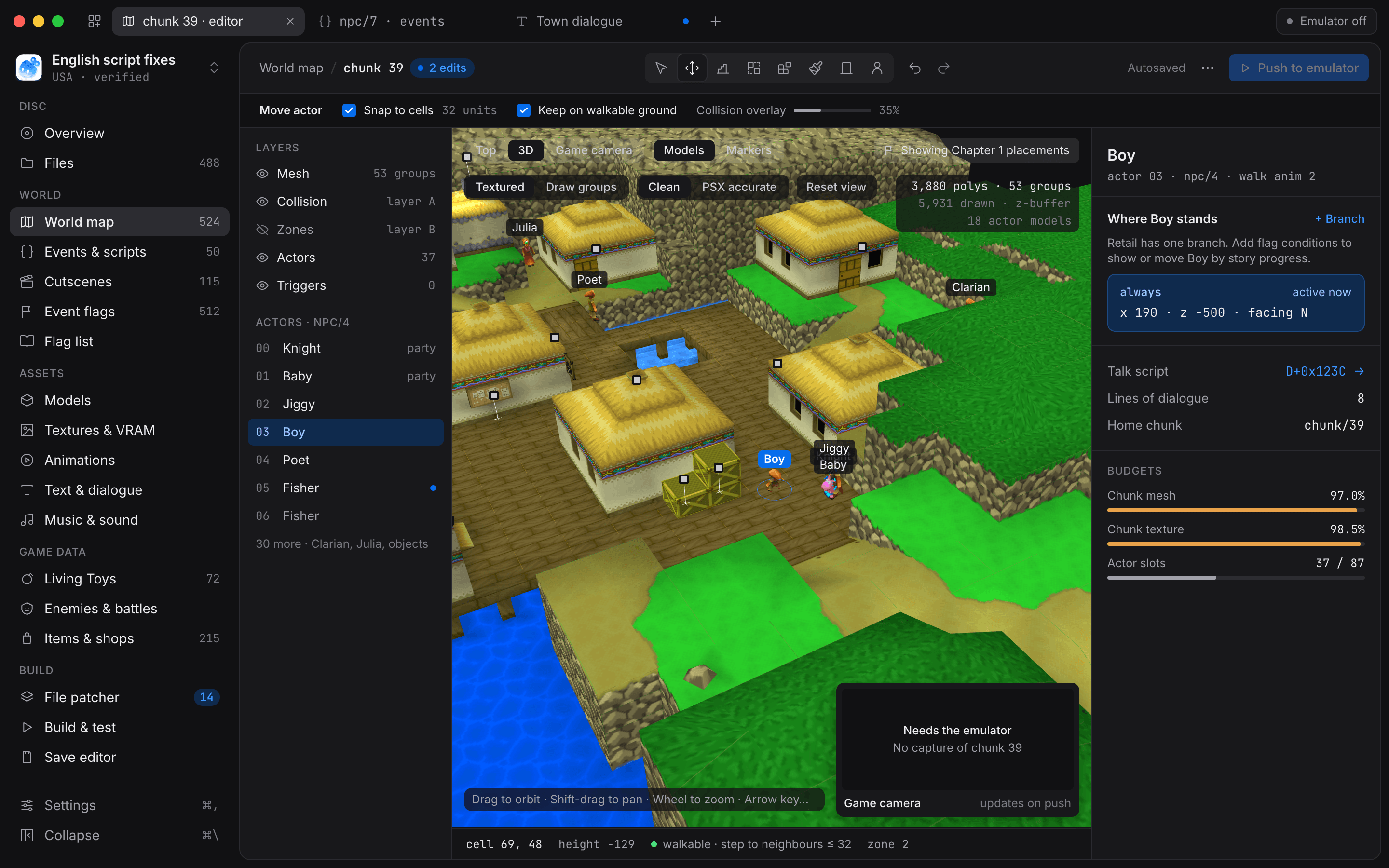Image resolution: width=1389 pixels, height=868 pixels.
Task: Open File patcher in sidebar
Action: [120, 697]
